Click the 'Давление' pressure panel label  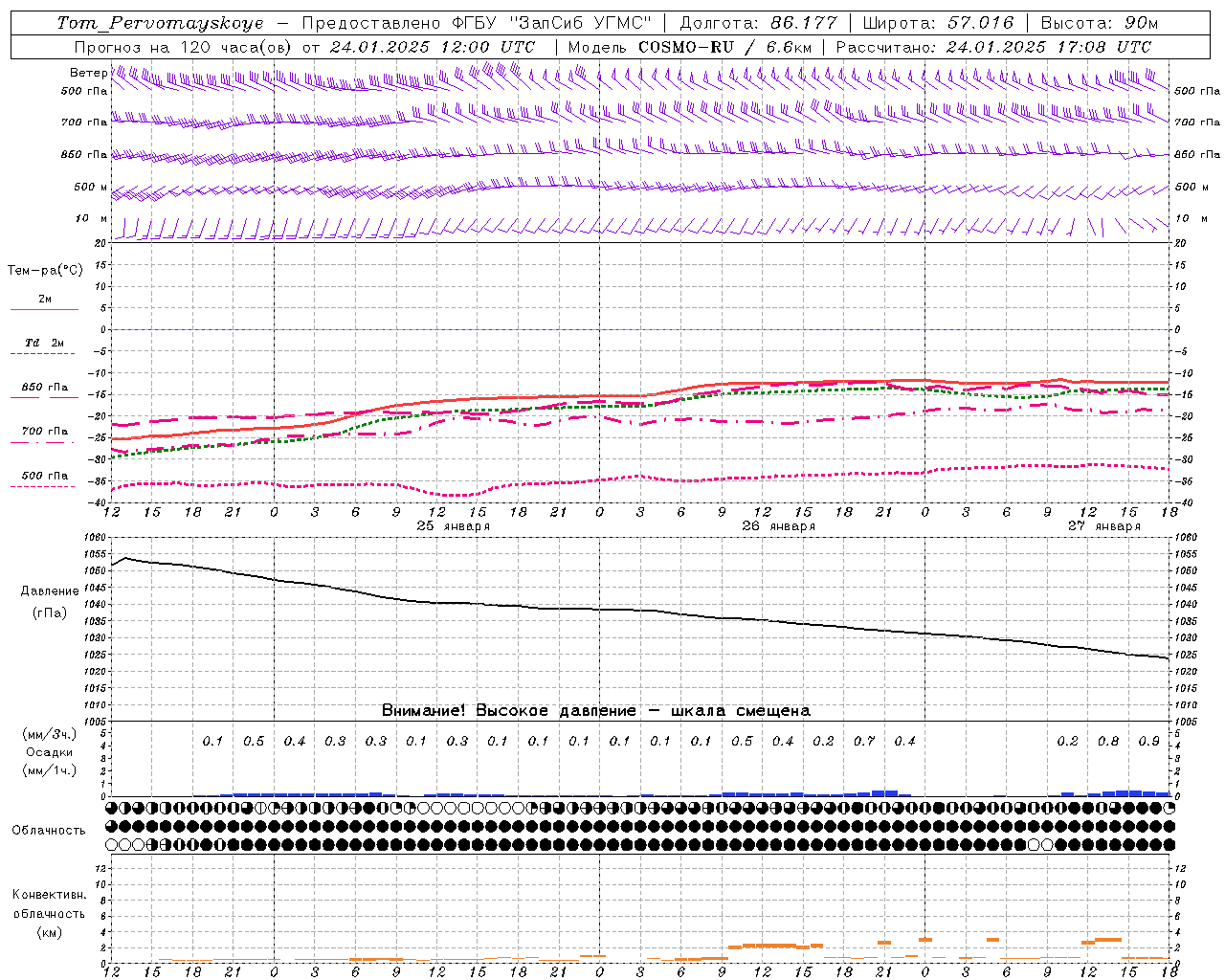click(50, 591)
